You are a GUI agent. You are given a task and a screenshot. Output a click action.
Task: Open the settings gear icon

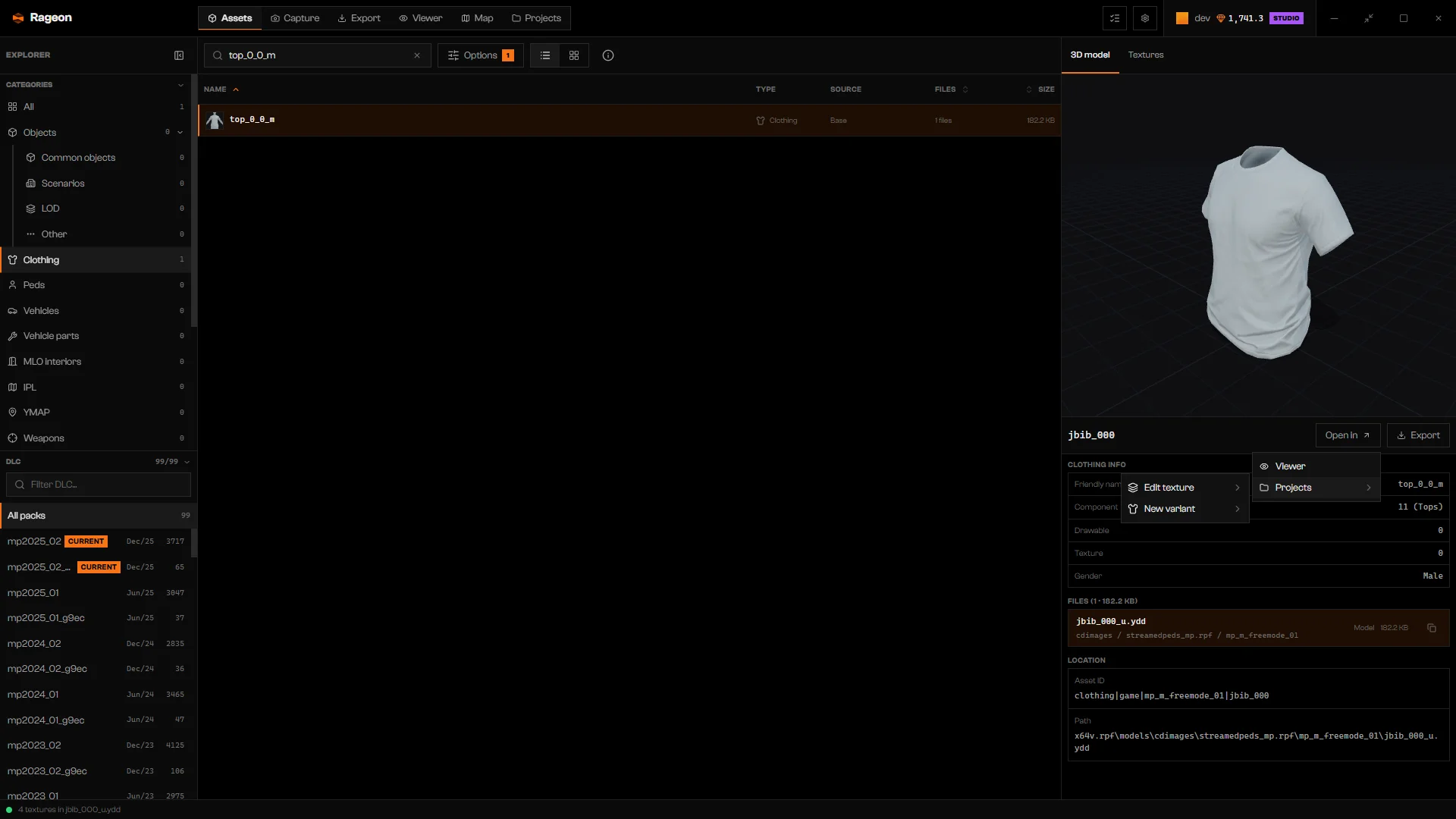(x=1145, y=18)
